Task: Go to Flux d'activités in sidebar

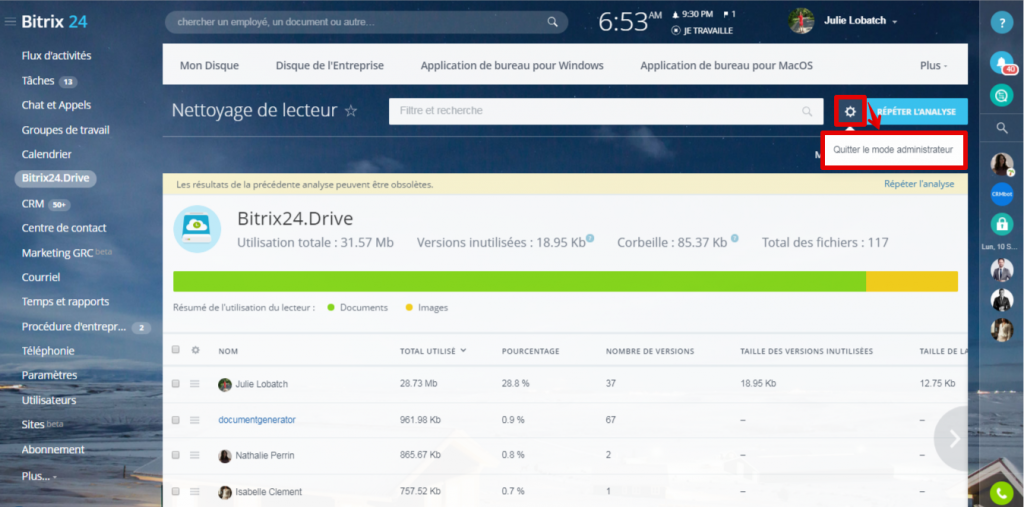Action: (x=56, y=56)
